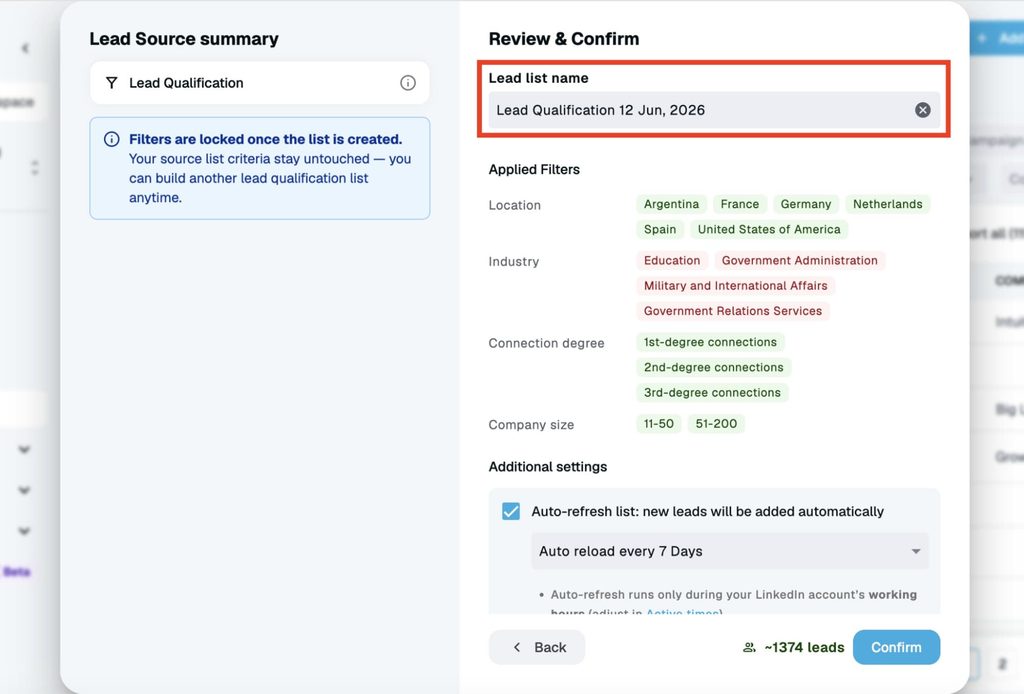1024x694 pixels.
Task: Click the United States of America tag
Action: point(769,229)
